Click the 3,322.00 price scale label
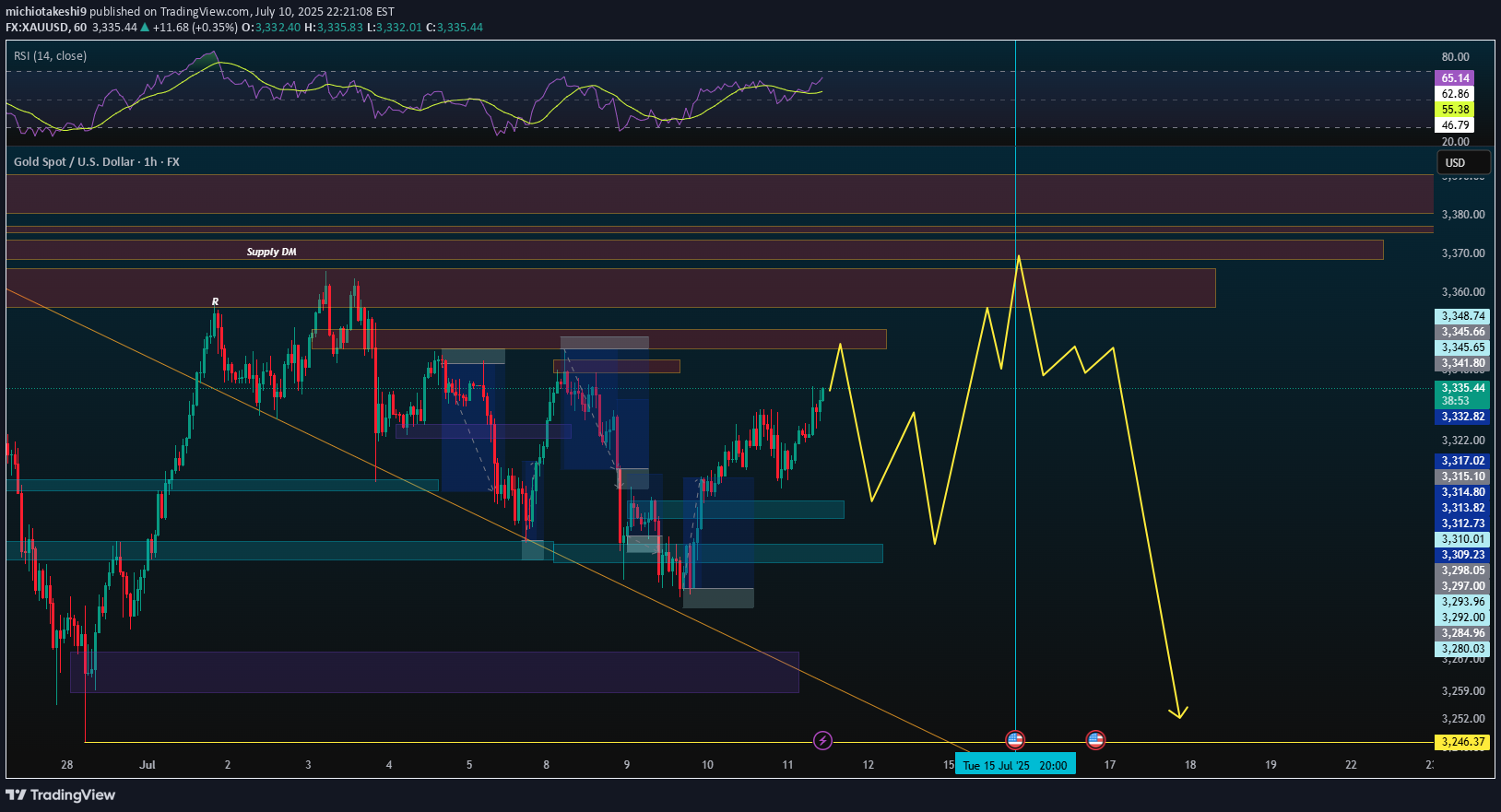 (1463, 441)
